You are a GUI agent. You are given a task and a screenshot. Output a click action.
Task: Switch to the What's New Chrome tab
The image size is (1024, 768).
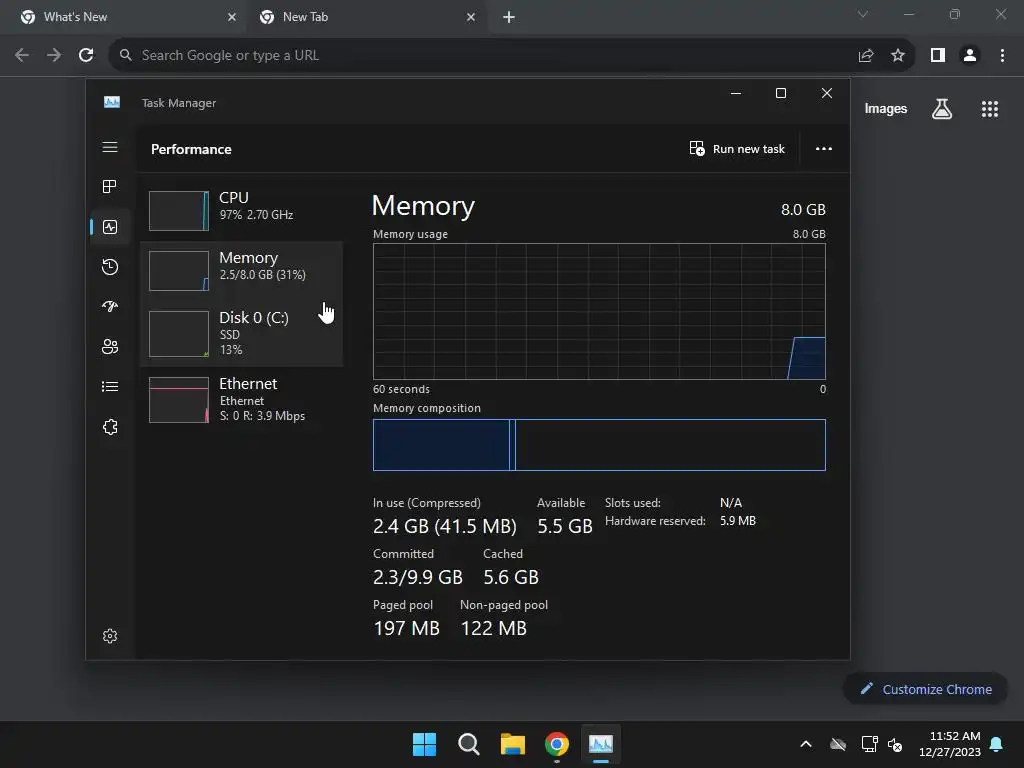coord(127,17)
